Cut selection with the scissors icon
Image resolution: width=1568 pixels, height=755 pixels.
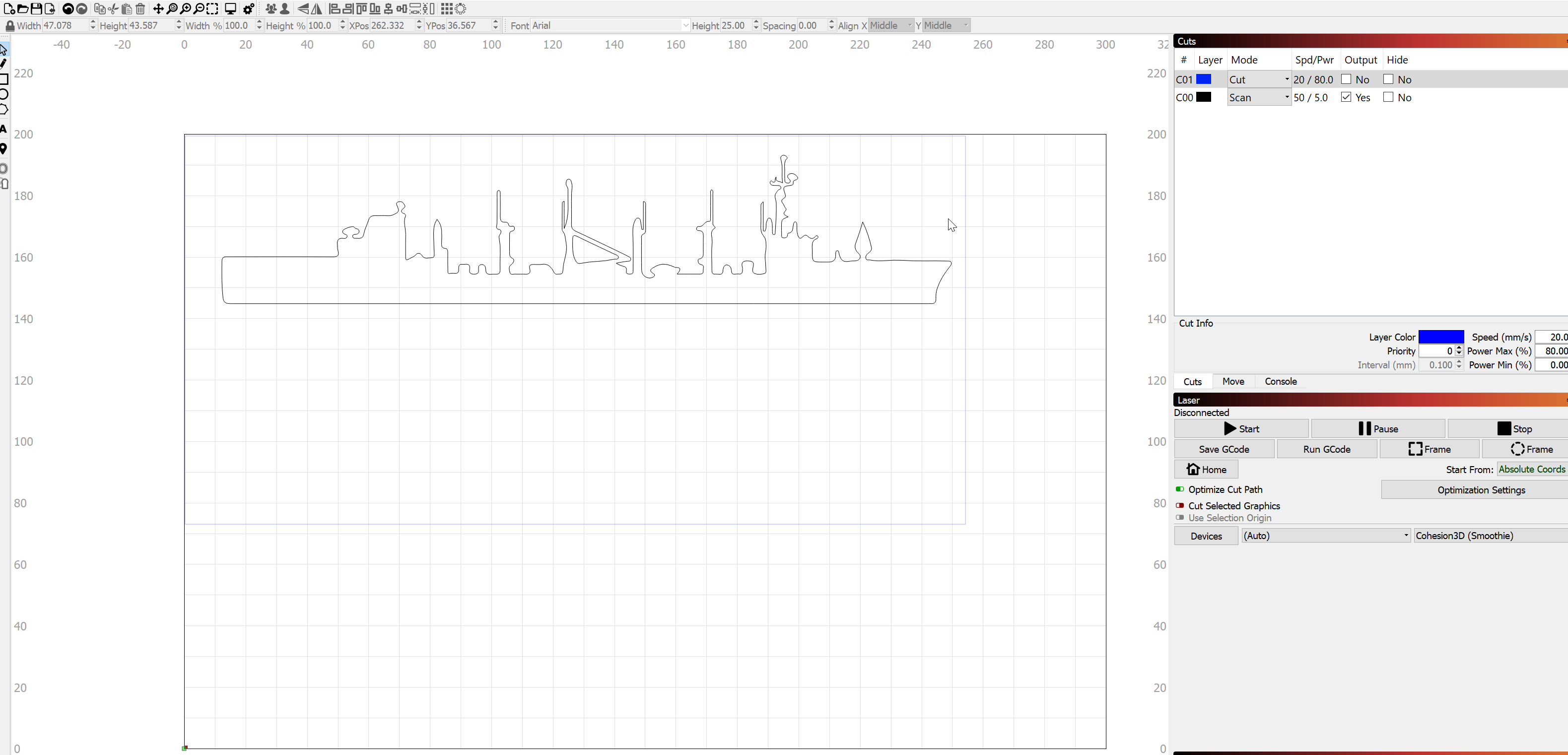click(x=113, y=8)
